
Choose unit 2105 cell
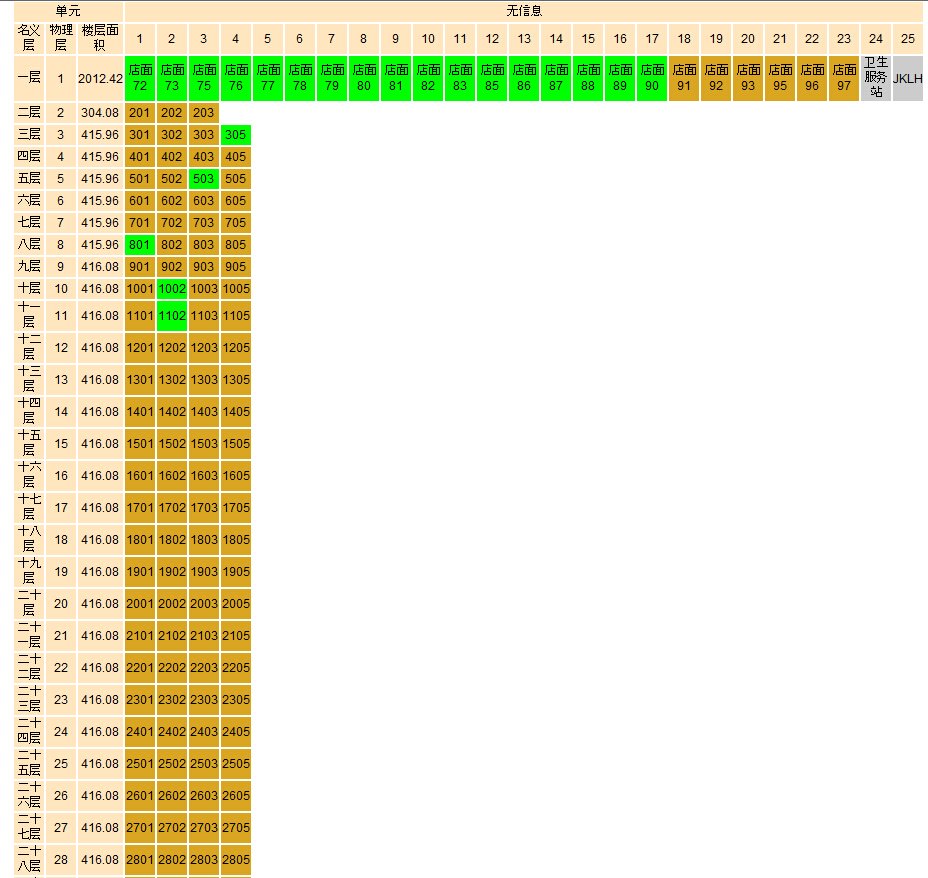[236, 635]
